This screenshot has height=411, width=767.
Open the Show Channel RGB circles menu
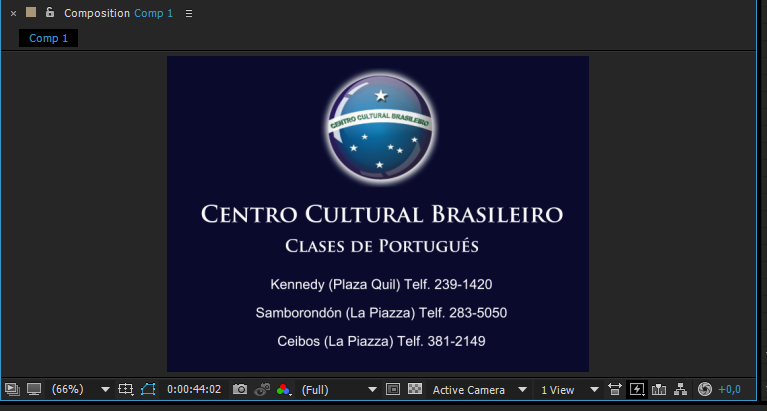click(x=284, y=390)
